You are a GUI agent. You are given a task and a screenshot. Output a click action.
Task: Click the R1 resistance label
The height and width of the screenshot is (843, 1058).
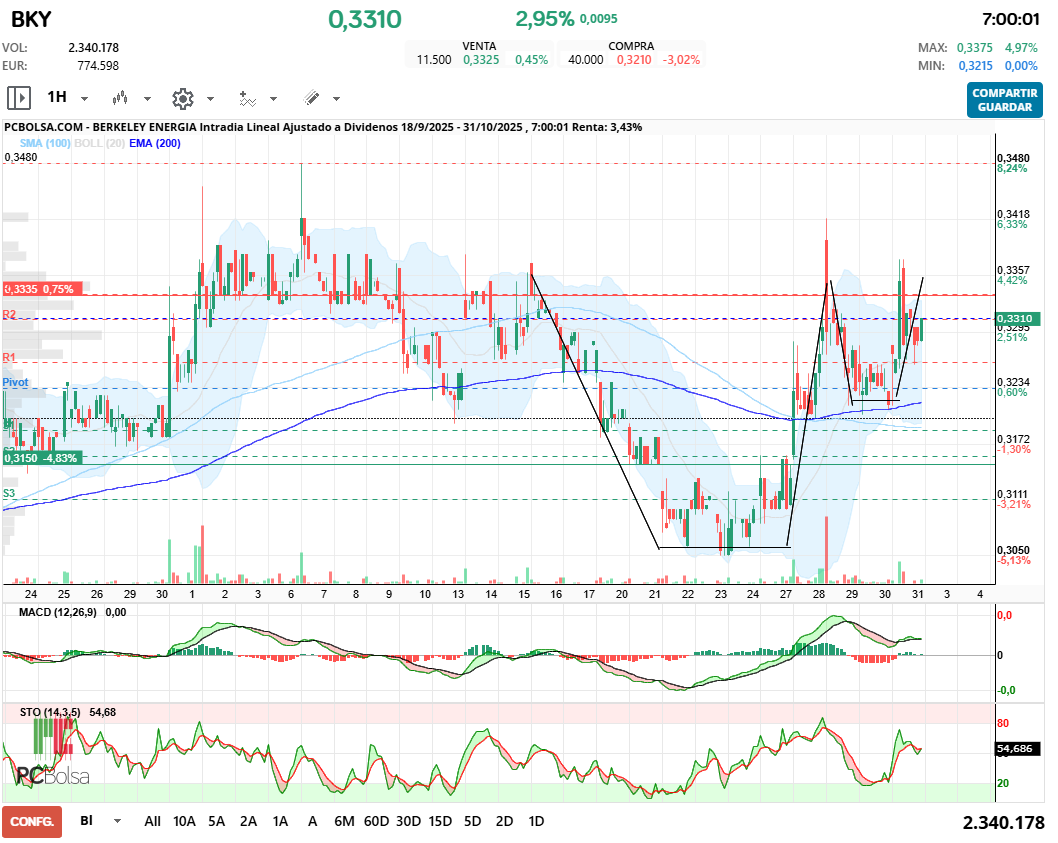[x=9, y=357]
